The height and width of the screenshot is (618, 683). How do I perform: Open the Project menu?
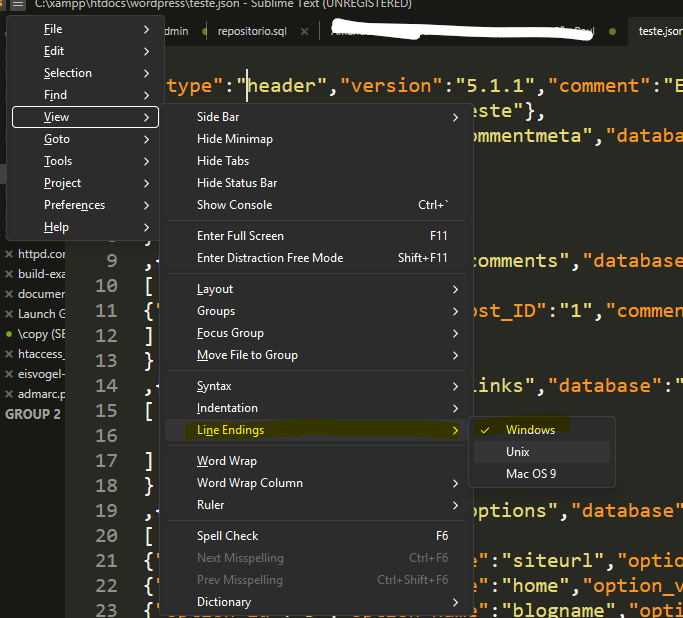tap(85, 183)
